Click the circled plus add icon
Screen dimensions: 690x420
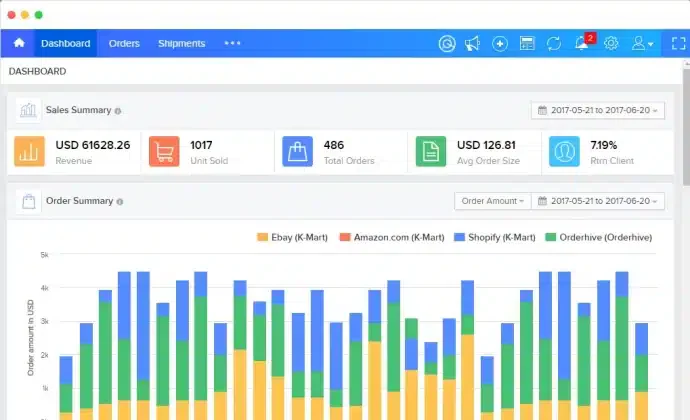click(499, 44)
